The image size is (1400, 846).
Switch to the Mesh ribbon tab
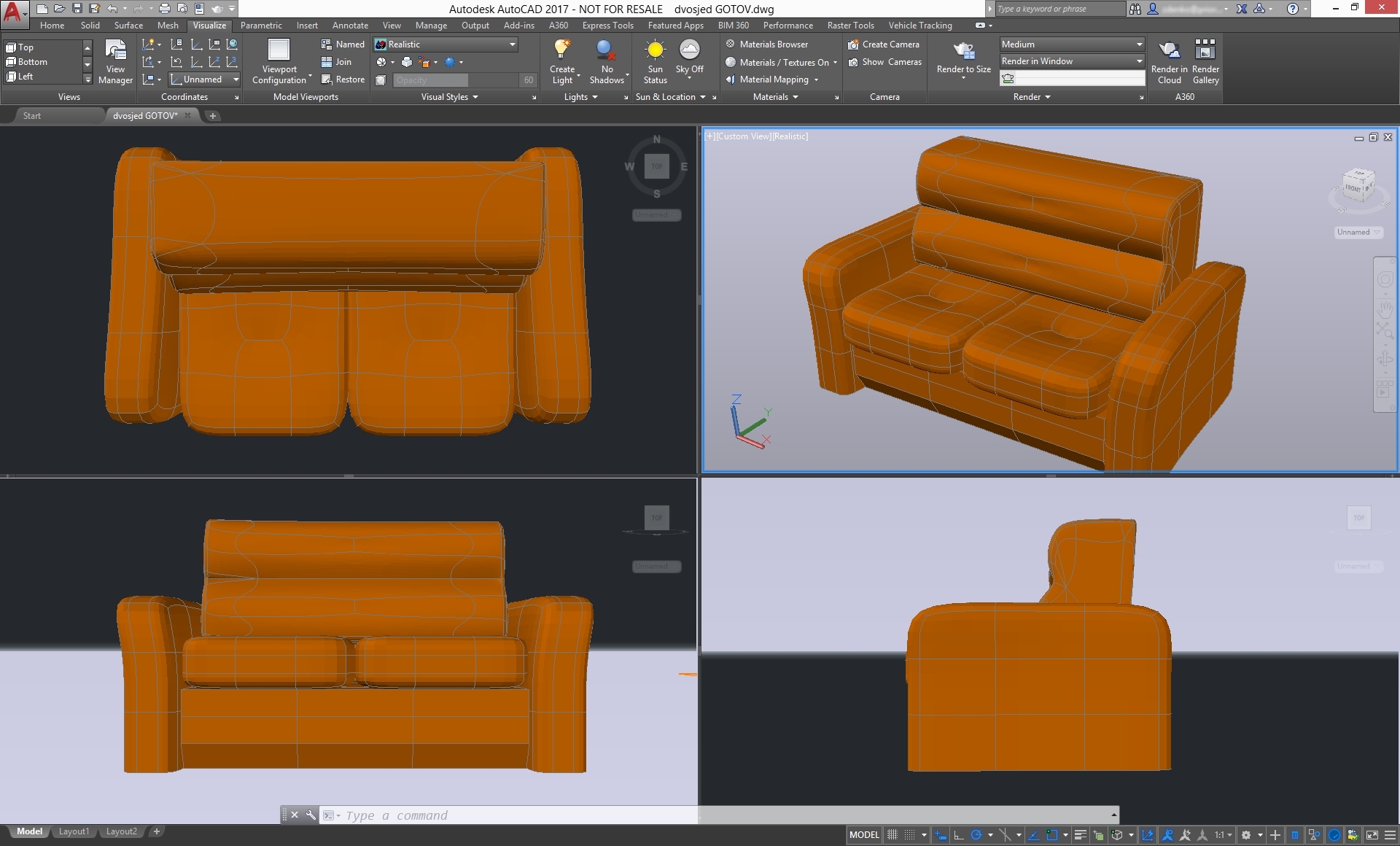168,26
